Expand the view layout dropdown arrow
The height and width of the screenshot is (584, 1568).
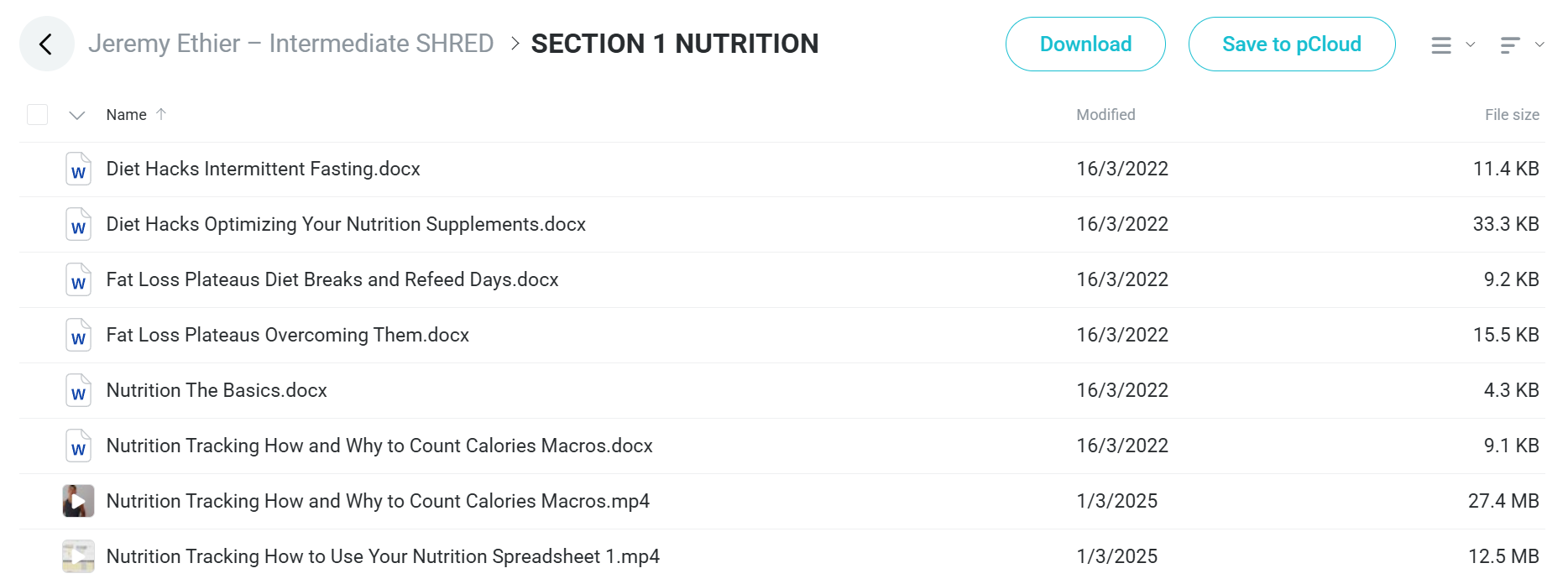[1471, 44]
